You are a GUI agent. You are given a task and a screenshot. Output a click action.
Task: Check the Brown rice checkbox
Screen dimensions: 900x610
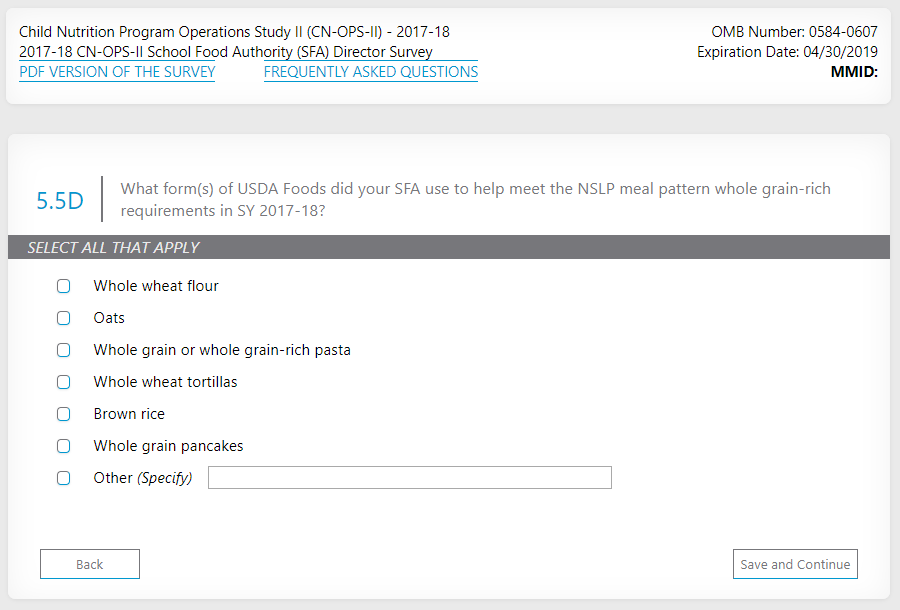click(64, 414)
